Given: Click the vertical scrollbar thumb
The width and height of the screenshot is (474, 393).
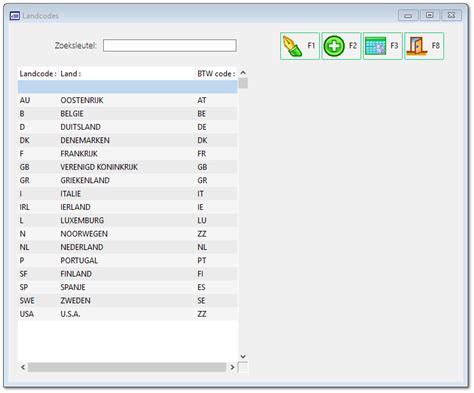Looking at the screenshot, I should pos(243,83).
